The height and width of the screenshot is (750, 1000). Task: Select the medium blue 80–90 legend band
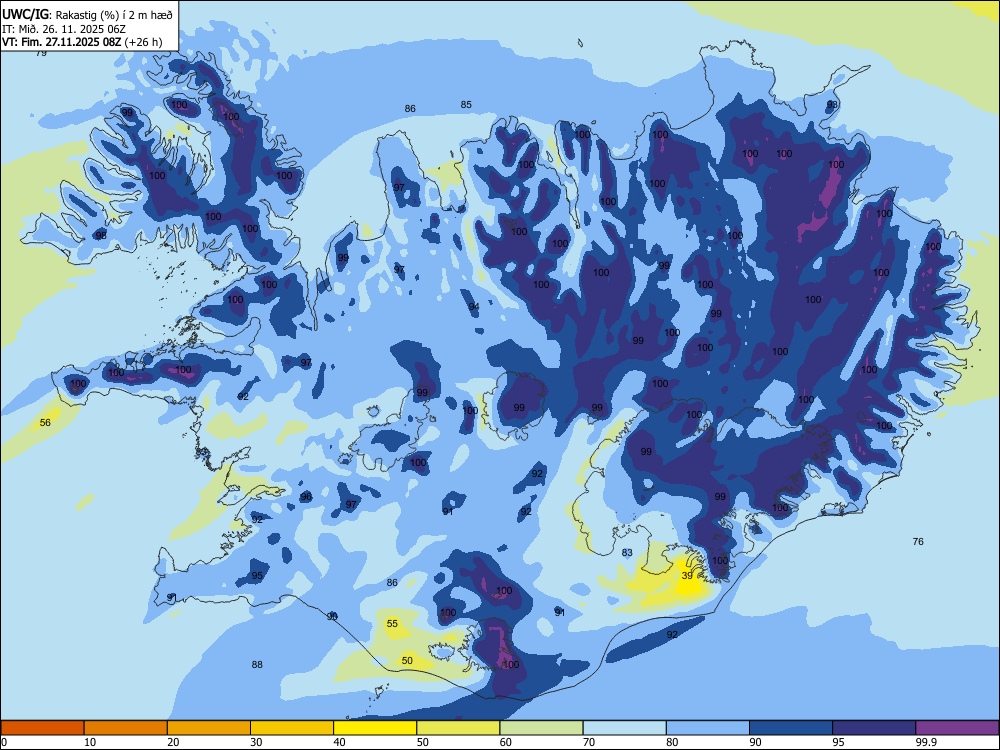[x=708, y=728]
